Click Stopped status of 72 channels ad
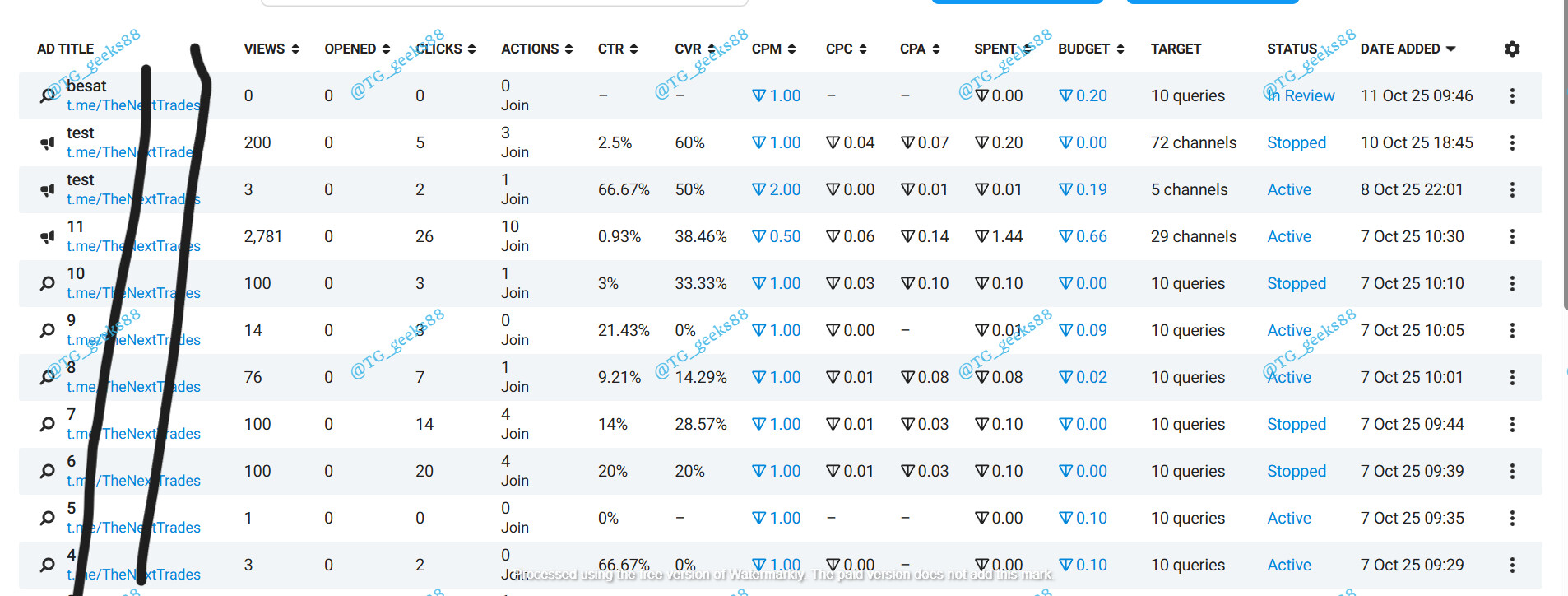 point(1297,143)
